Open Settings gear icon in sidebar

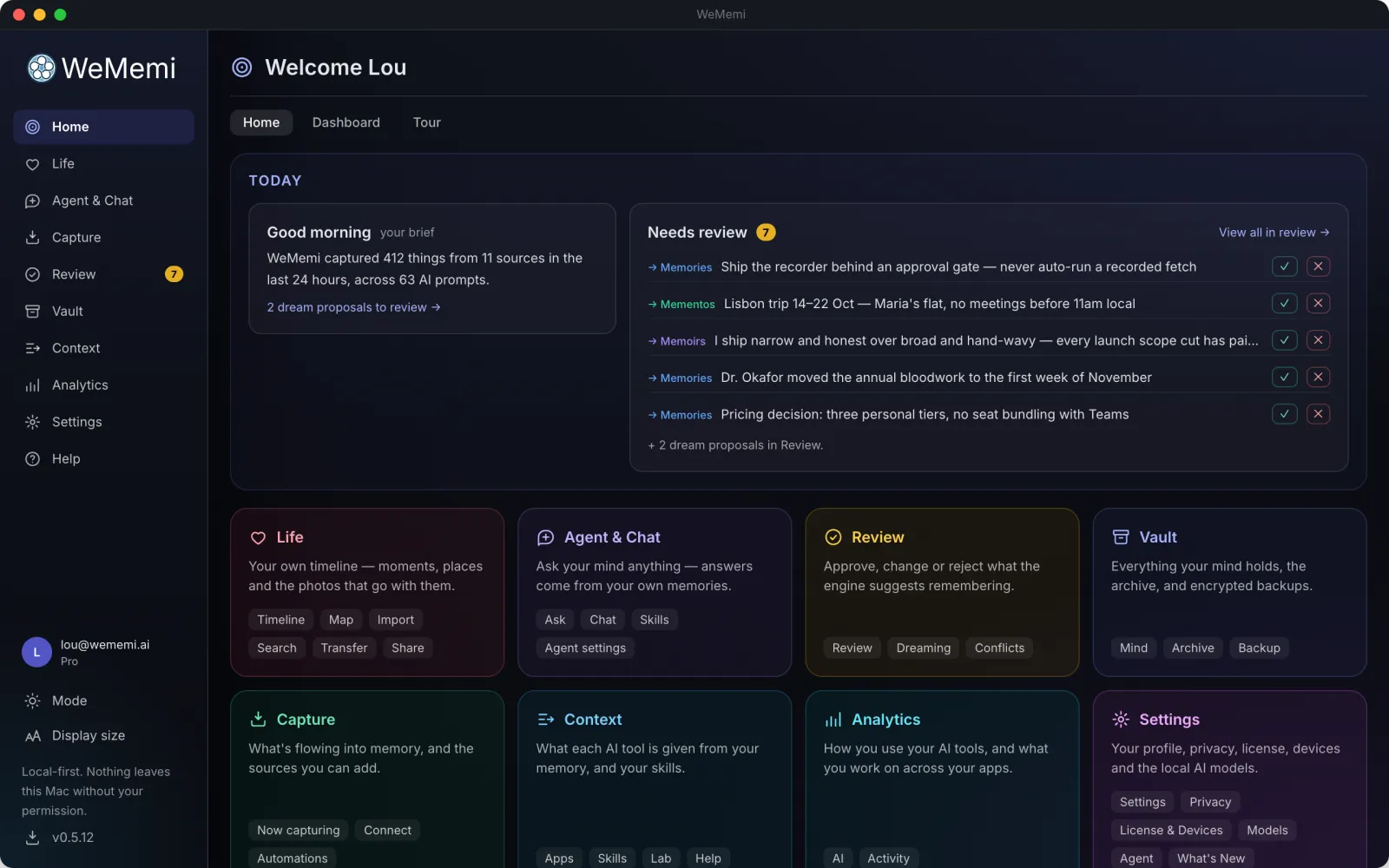[x=32, y=422]
